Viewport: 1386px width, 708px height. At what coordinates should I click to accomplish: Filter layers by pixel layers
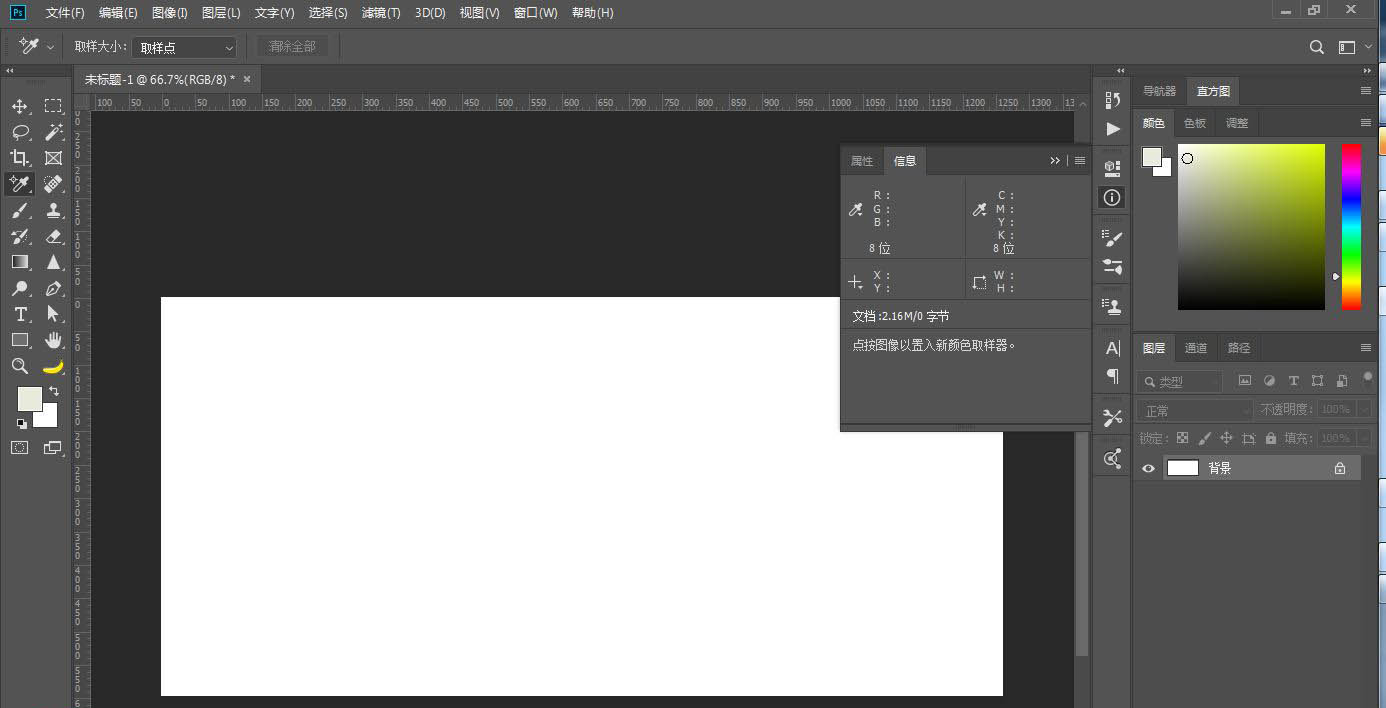1245,381
